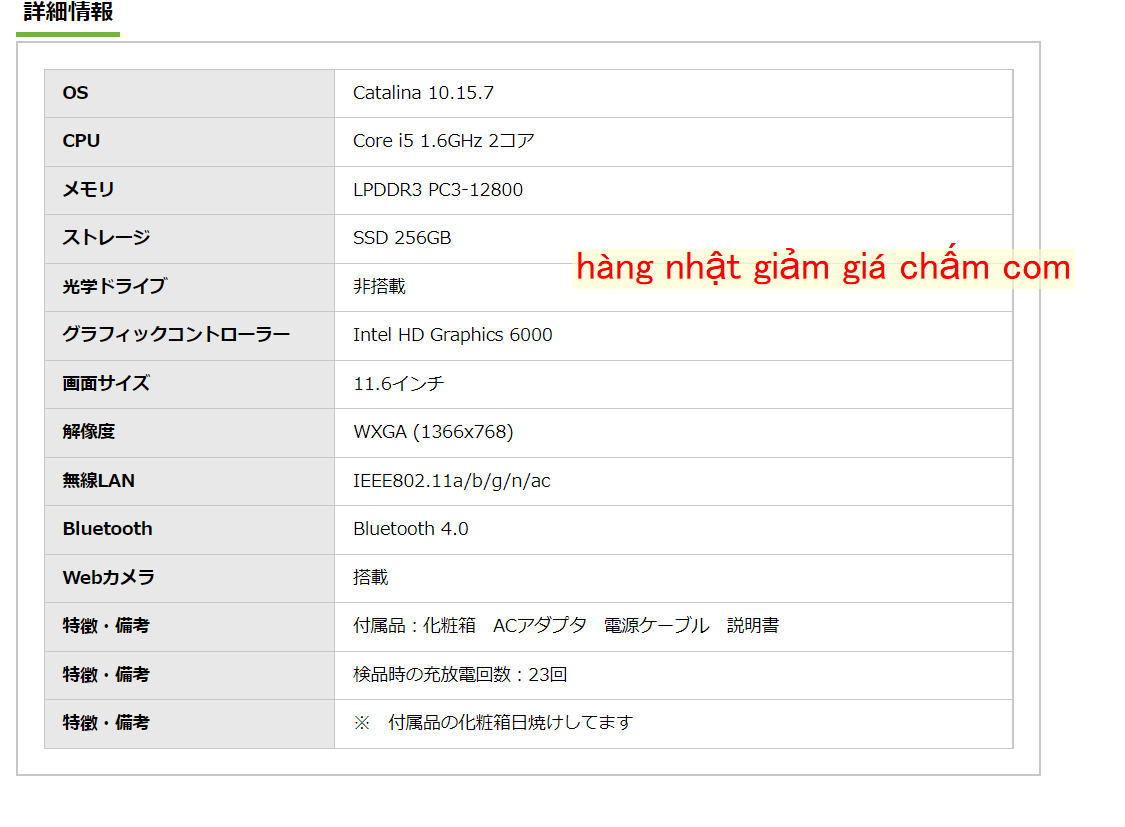Click the CPU row label
Screen dimensions: 1125x827
coord(81,141)
